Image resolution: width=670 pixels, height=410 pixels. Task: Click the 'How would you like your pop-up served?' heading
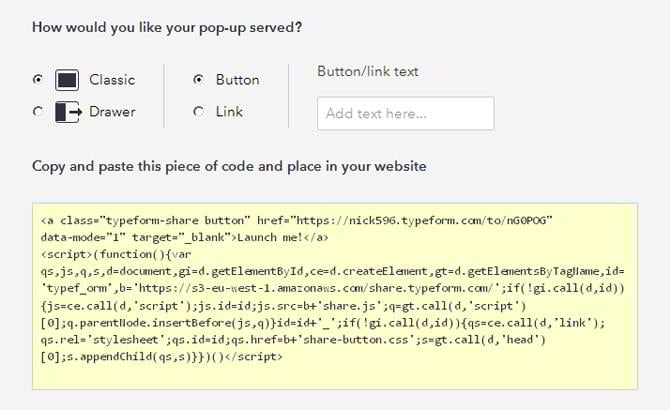167,27
